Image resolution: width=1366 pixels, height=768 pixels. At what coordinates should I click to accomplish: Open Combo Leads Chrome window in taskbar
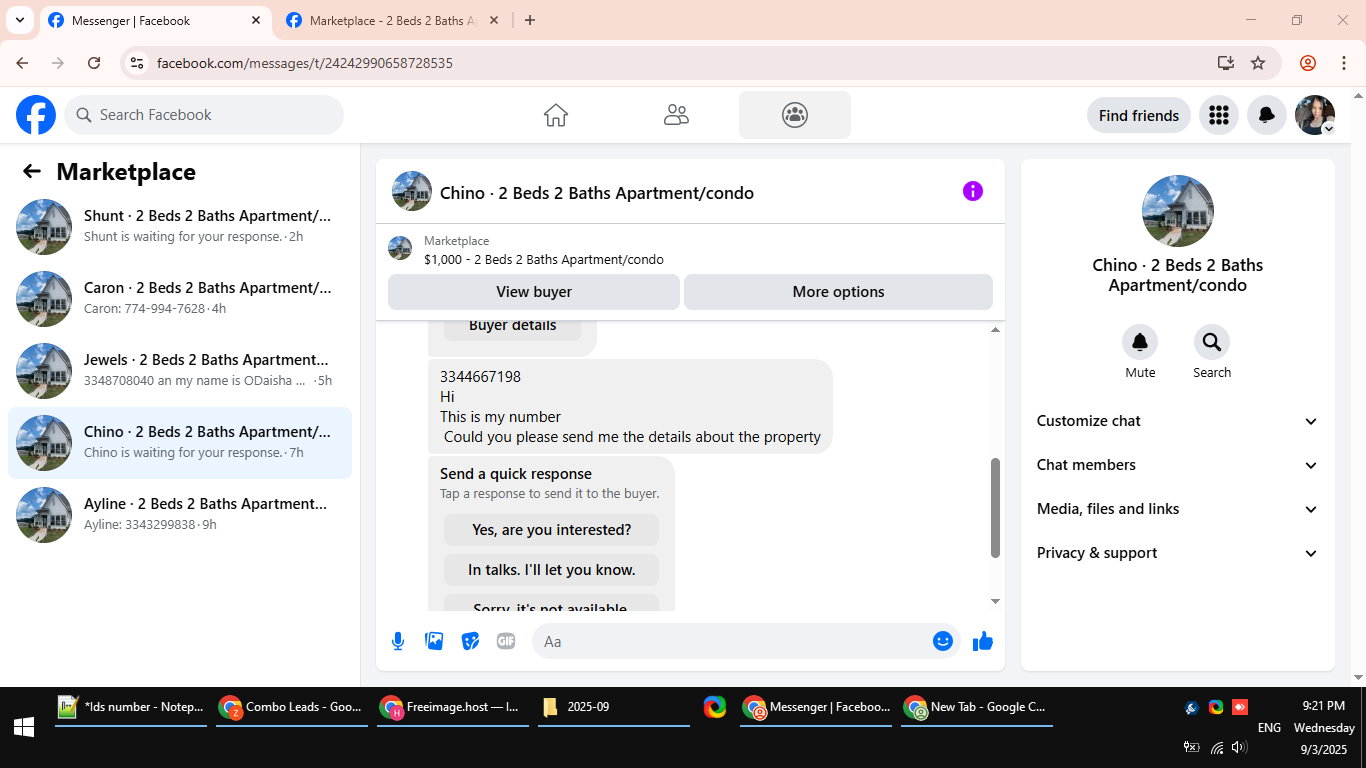click(292, 707)
